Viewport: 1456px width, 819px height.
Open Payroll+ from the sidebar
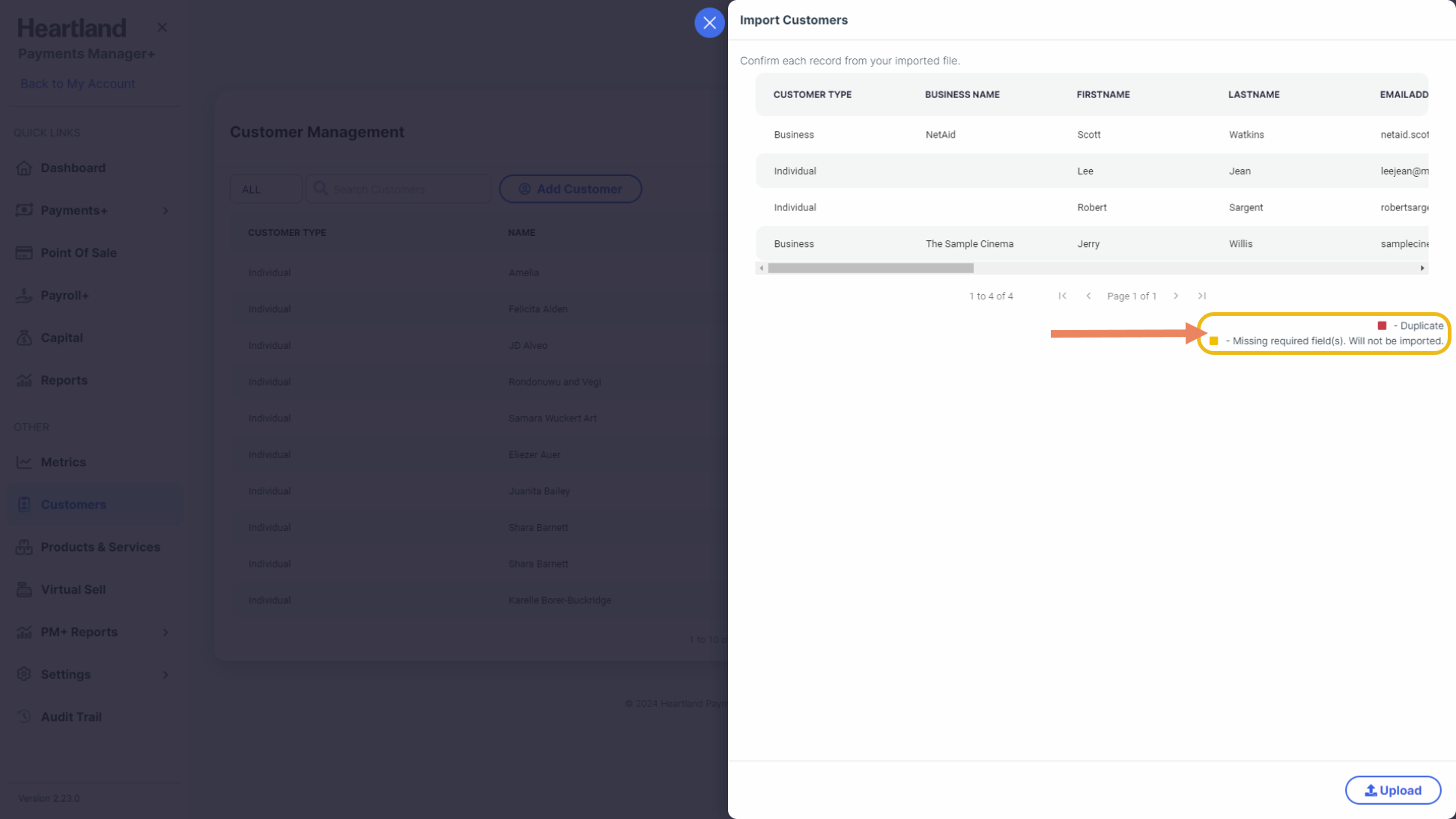(x=64, y=296)
